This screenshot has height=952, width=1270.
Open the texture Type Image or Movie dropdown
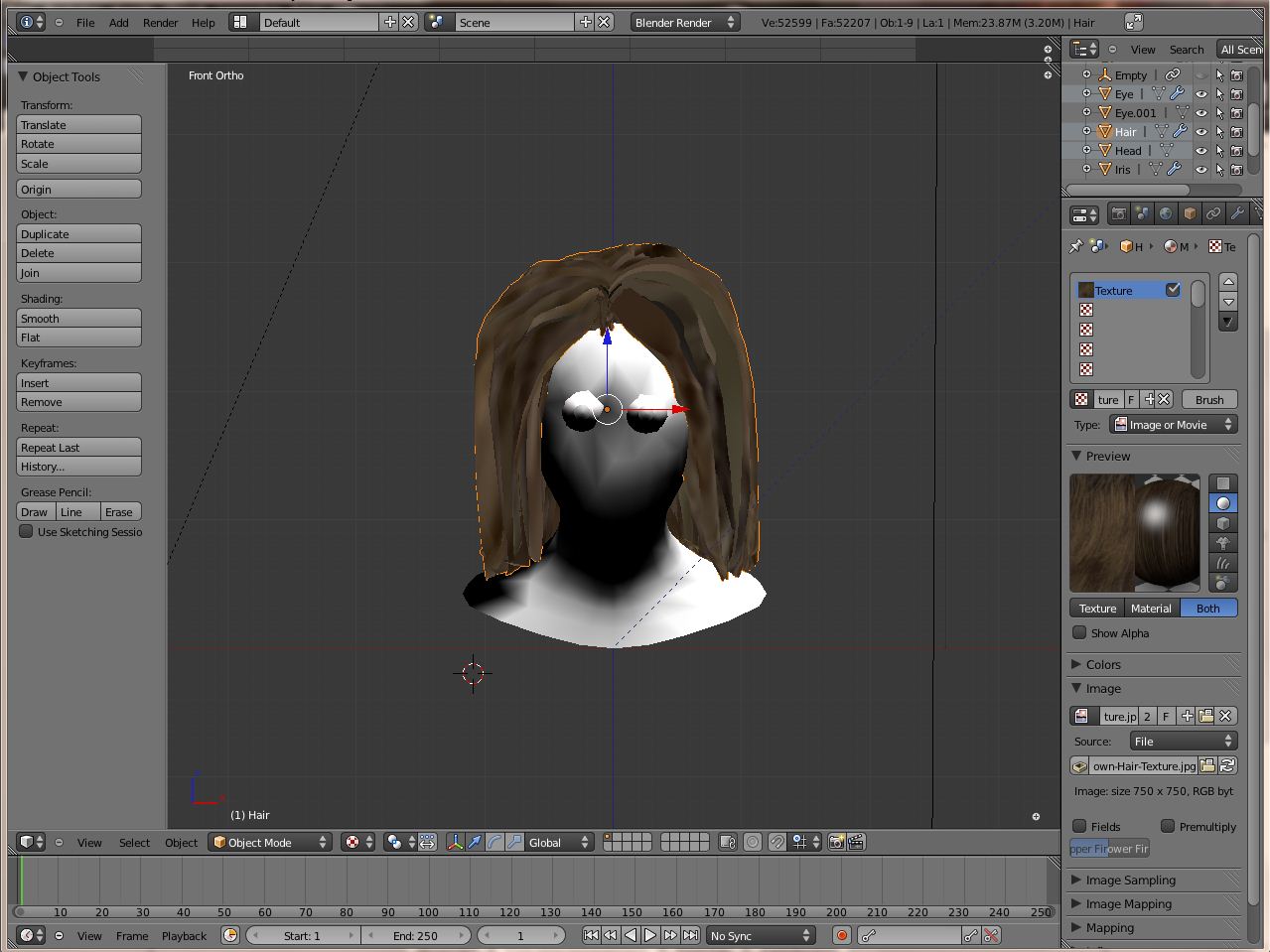1173,425
